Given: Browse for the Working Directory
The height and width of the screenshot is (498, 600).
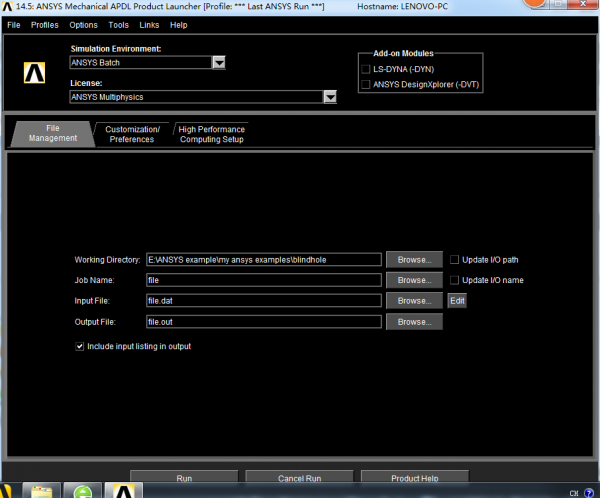Looking at the screenshot, I should click(414, 260).
